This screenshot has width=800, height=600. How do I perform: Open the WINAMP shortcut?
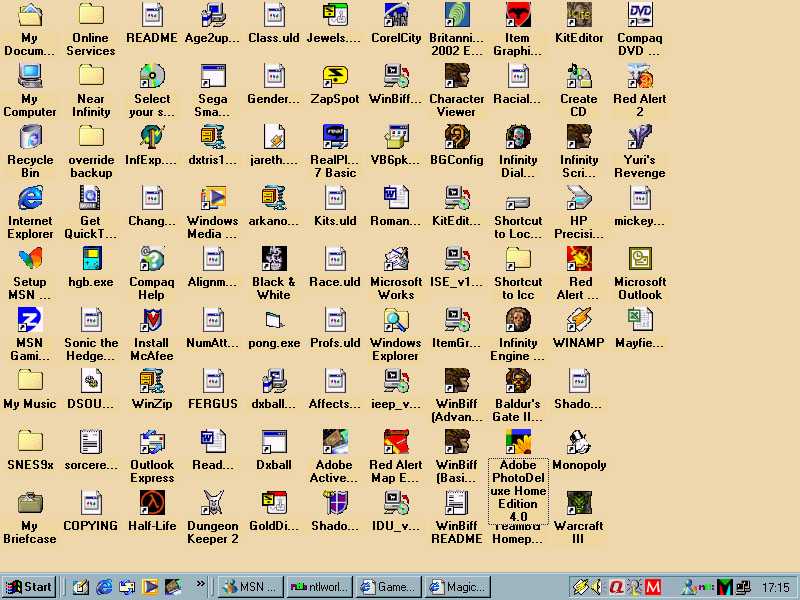(579, 320)
